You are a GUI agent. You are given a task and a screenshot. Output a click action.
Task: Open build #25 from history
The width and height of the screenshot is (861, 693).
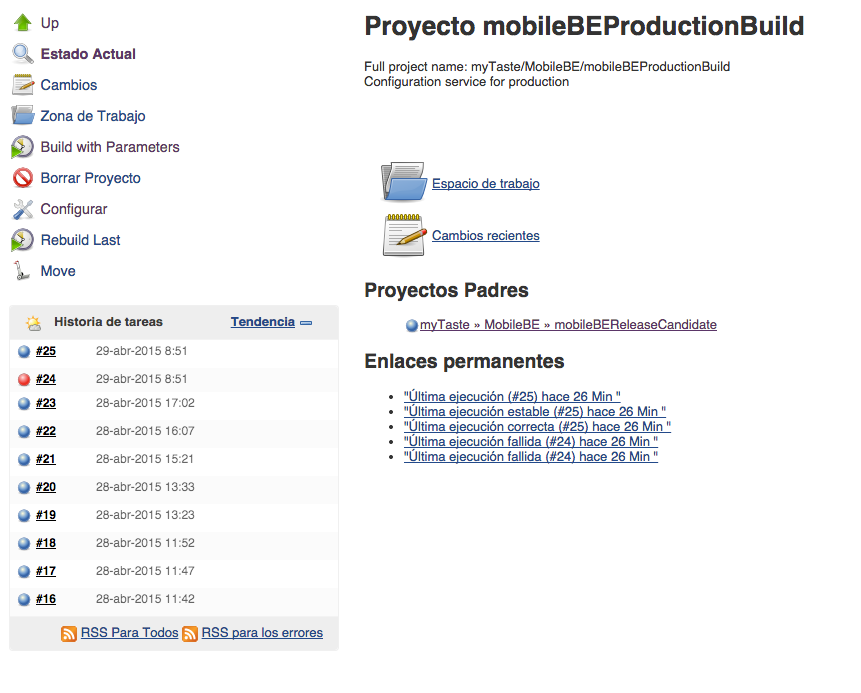(x=46, y=352)
